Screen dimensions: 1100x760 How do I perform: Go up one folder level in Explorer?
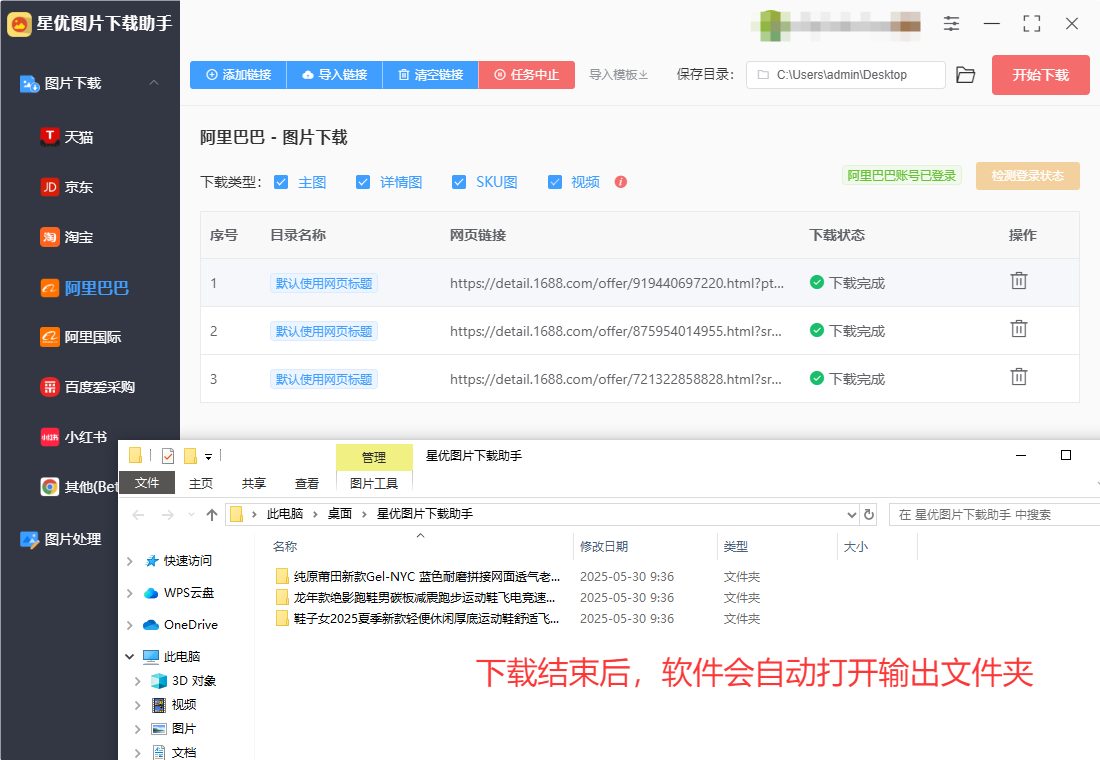[212, 515]
